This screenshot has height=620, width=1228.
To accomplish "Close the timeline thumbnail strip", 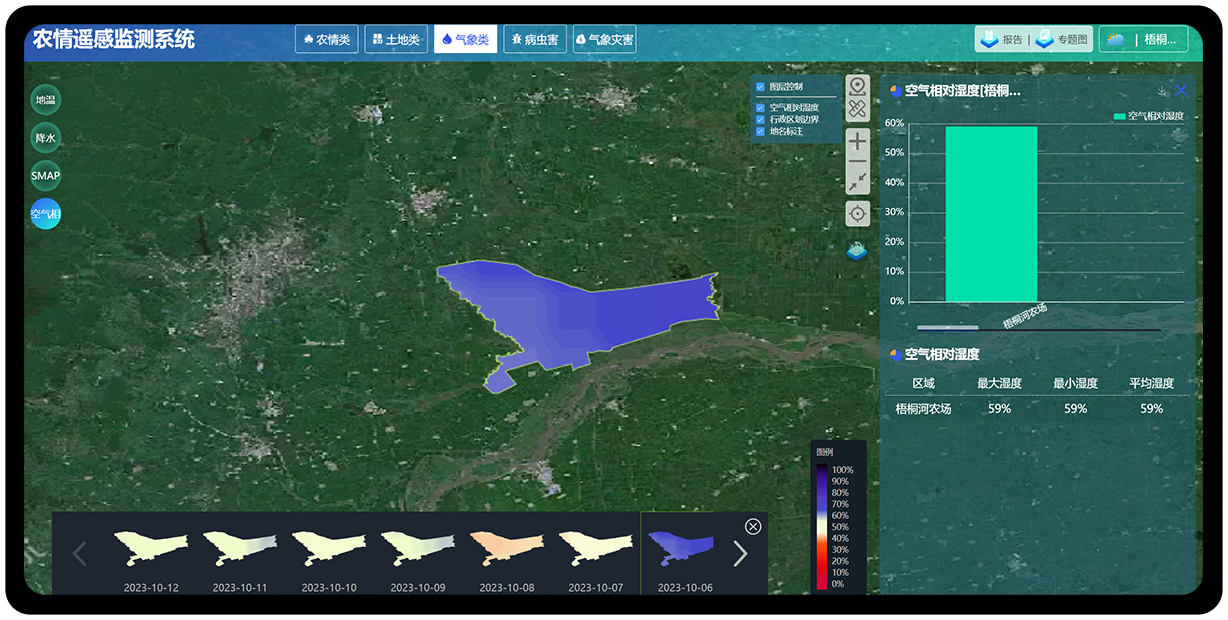I will pyautogui.click(x=753, y=527).
